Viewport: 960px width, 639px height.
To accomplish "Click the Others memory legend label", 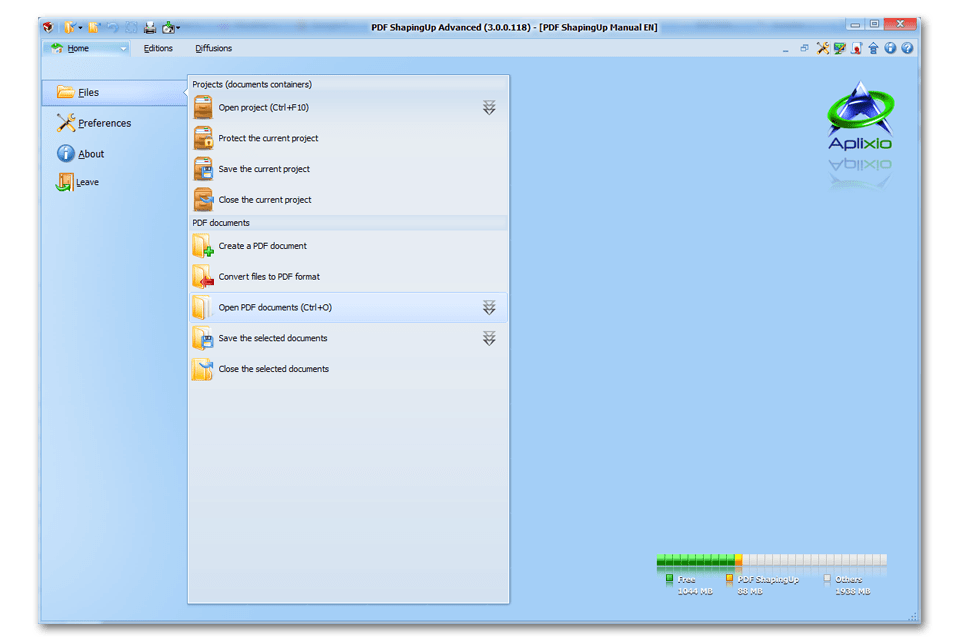I will click(x=849, y=579).
